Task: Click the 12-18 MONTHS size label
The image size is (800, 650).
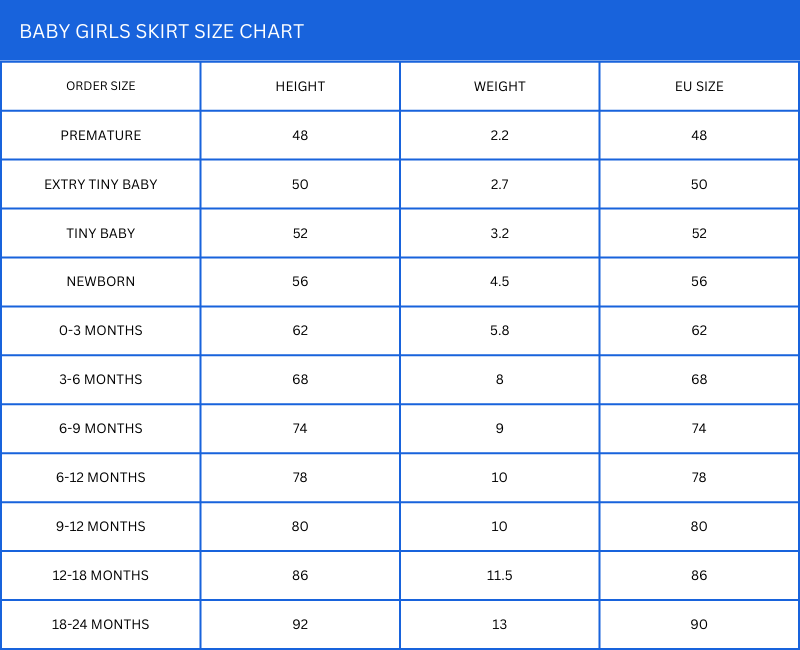Action: (x=101, y=575)
